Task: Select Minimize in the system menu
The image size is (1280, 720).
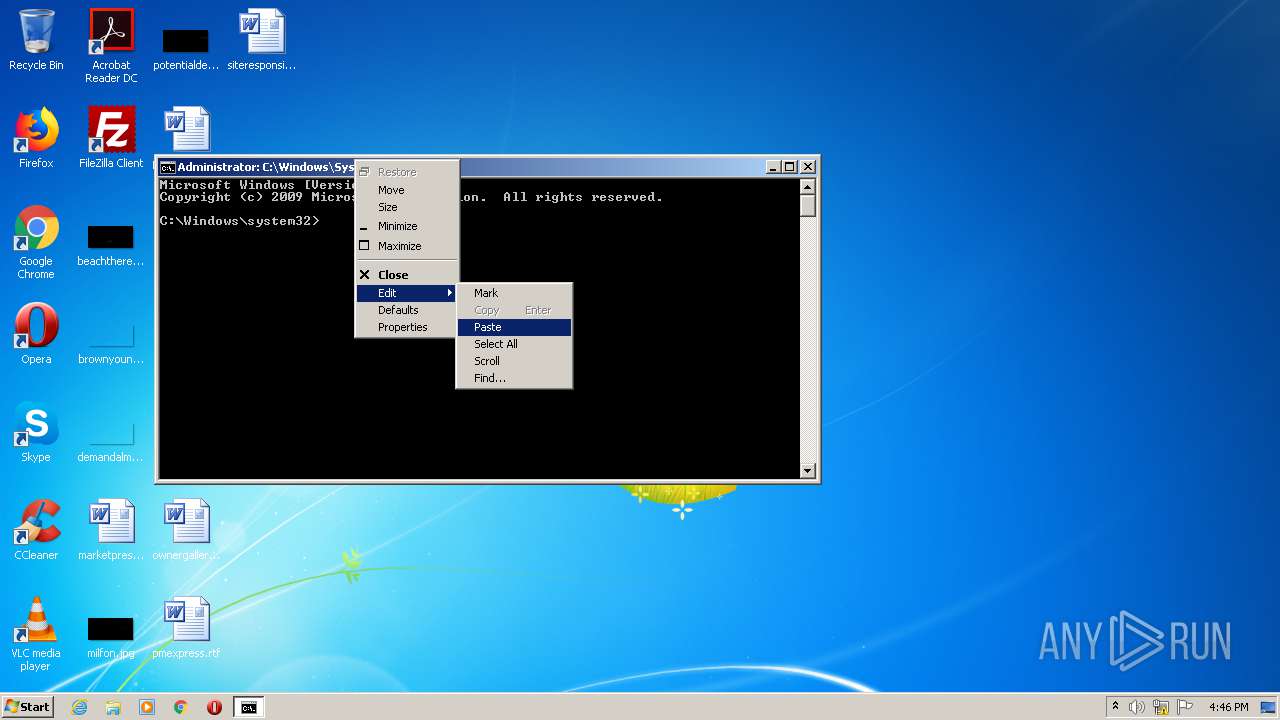Action: 407,226
